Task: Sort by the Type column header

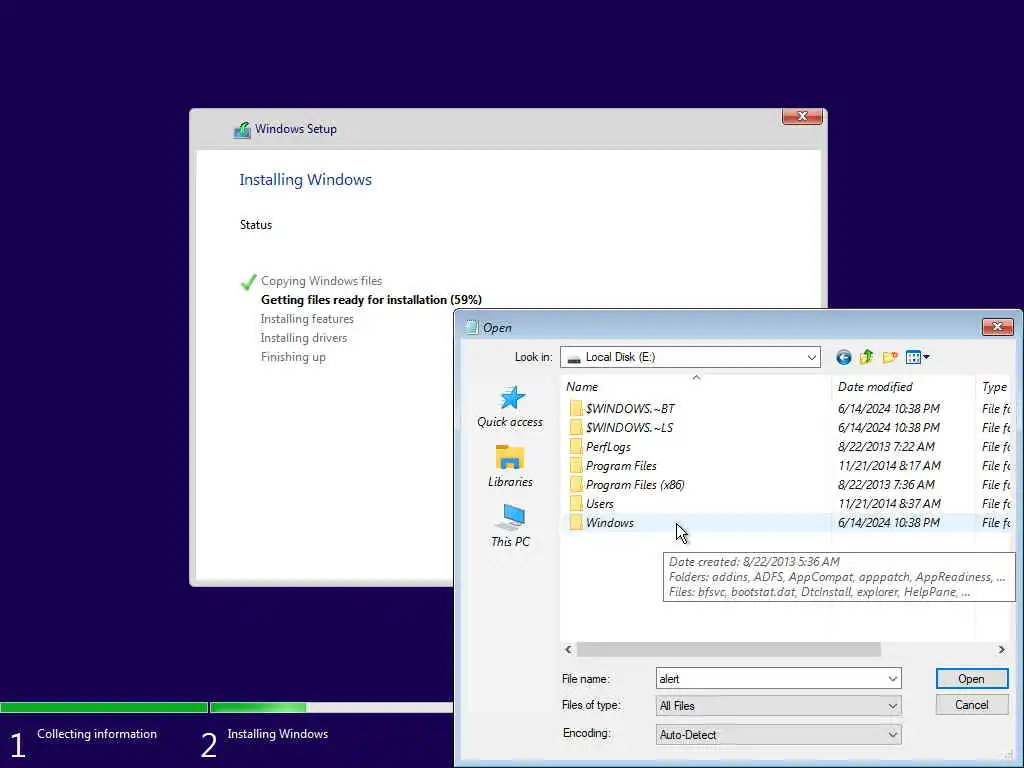Action: (x=994, y=387)
